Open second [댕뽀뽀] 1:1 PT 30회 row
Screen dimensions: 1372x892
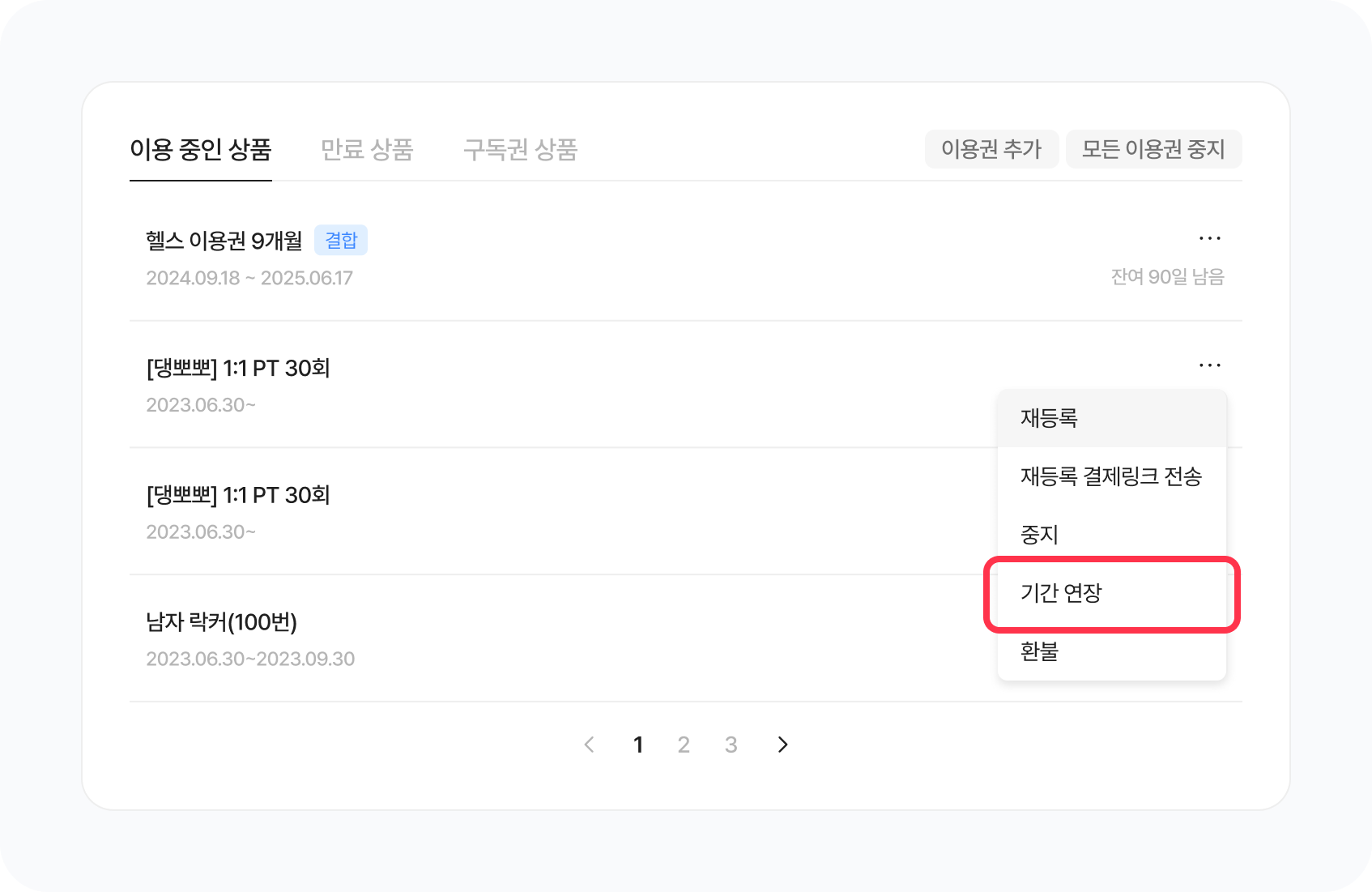(238, 495)
